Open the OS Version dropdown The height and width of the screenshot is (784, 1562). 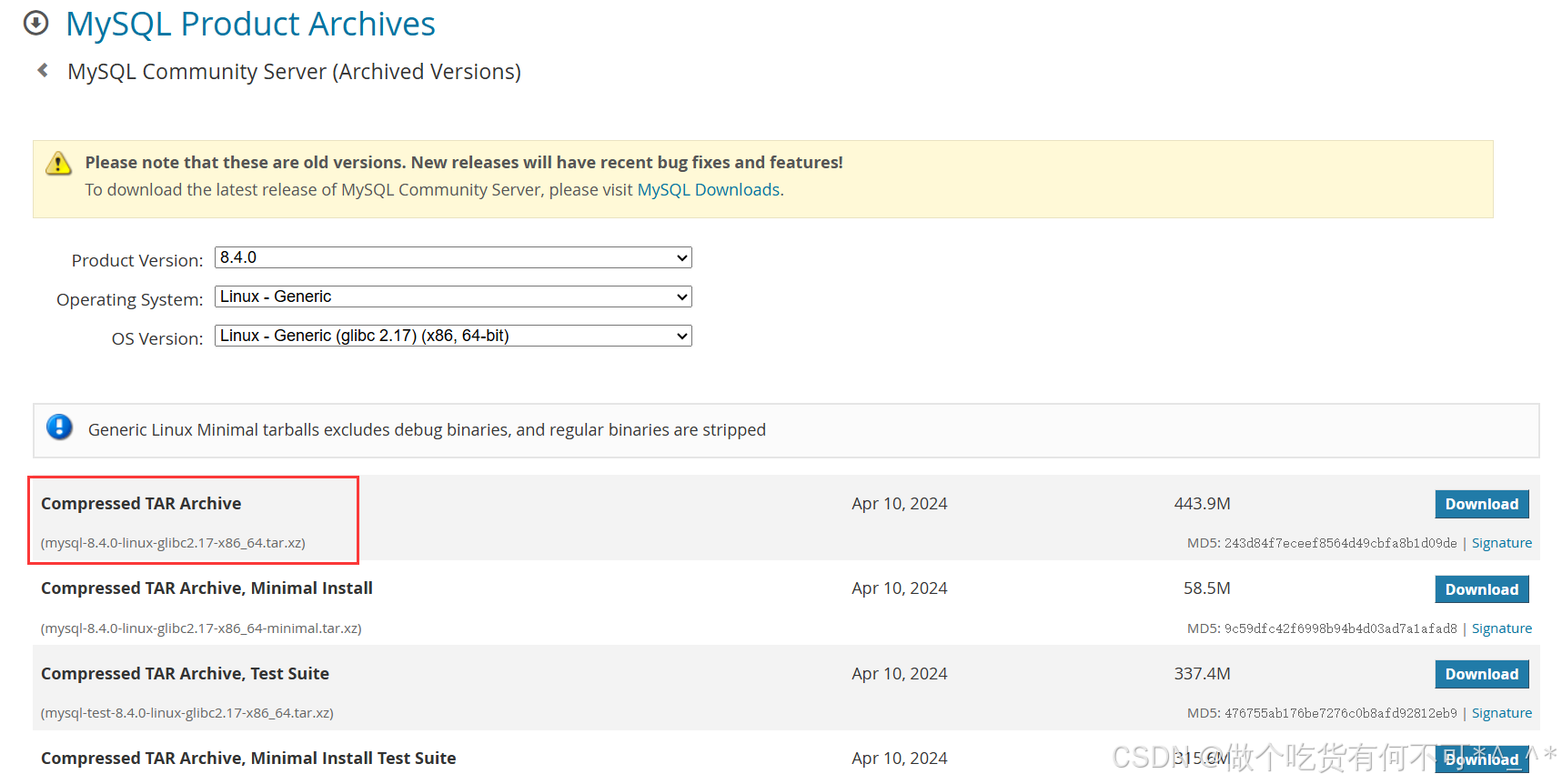(x=452, y=336)
